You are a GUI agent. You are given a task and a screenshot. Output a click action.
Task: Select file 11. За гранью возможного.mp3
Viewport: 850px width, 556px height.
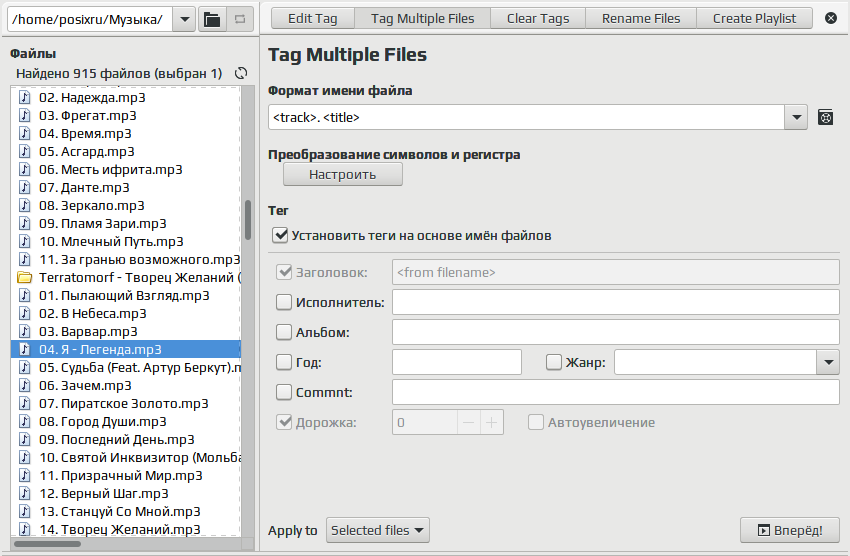coord(125,260)
